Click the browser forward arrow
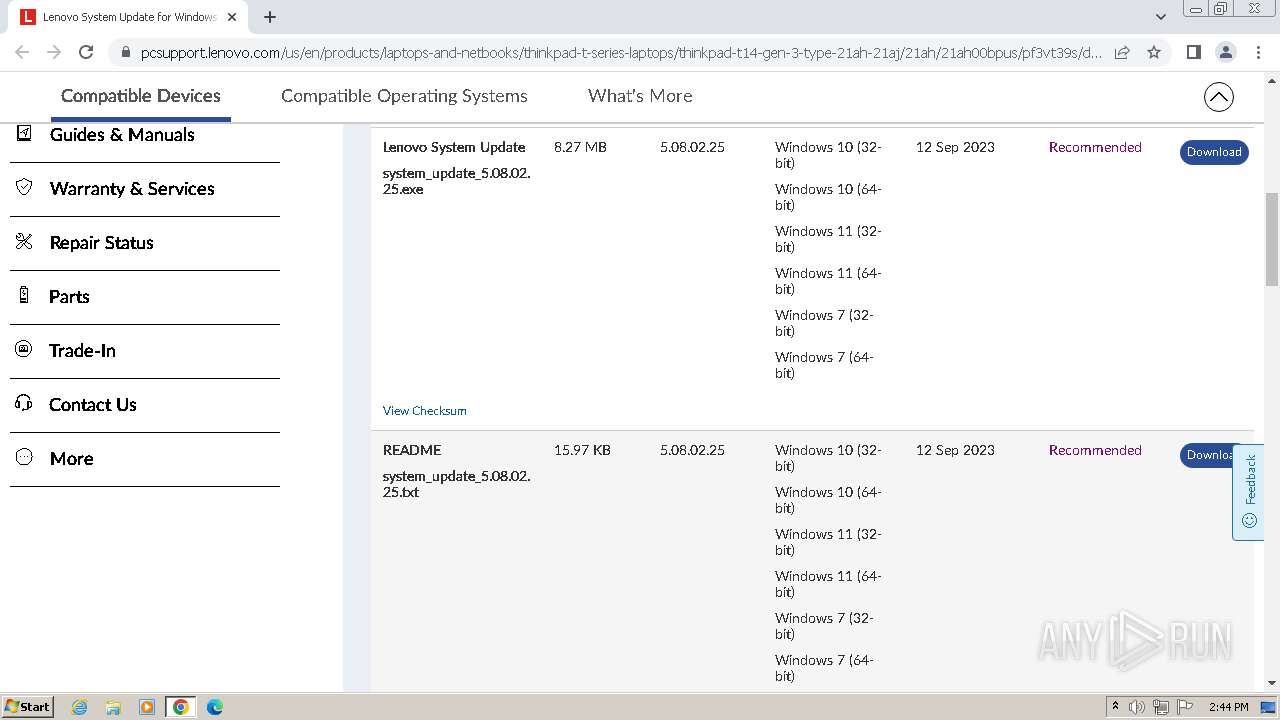Viewport: 1280px width, 720px height. 54,52
